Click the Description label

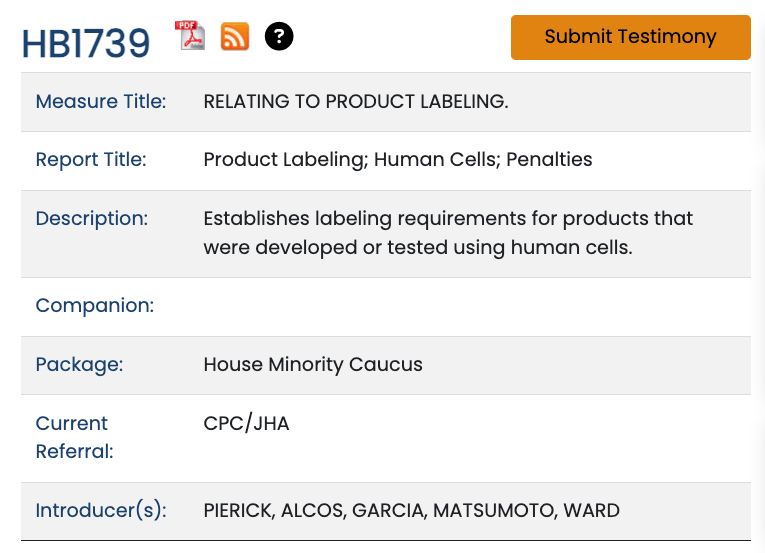92,218
